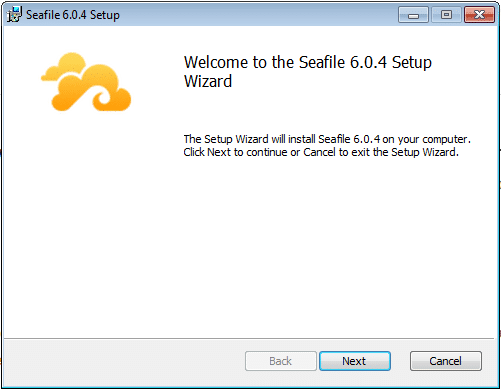The width and height of the screenshot is (501, 390).
Task: Click the footer gap between Next and Cancel
Action: 400,361
